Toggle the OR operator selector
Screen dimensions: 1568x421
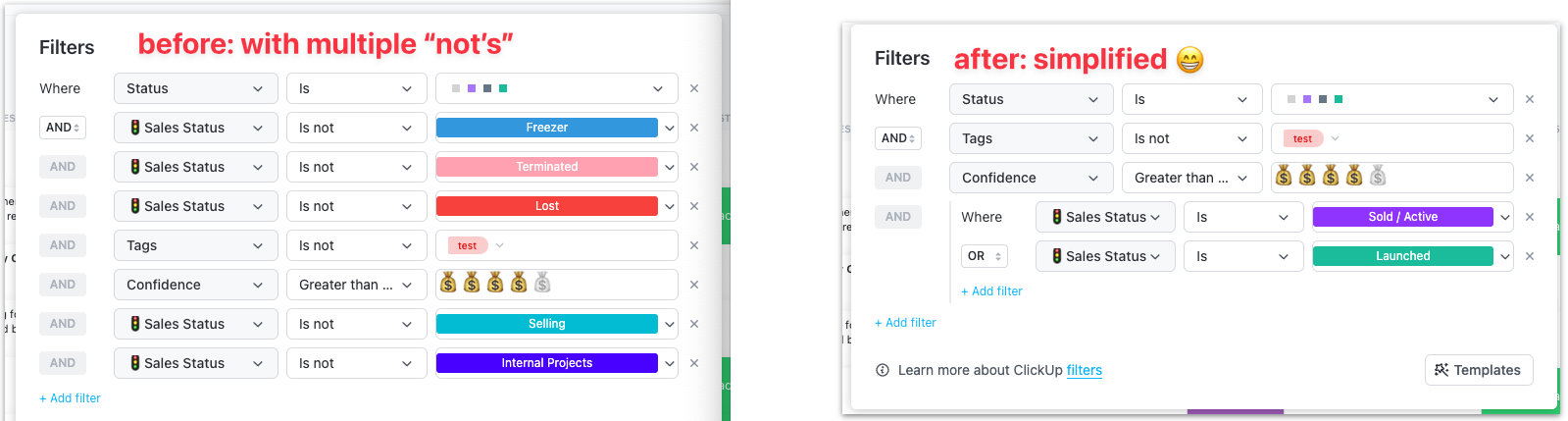click(x=985, y=256)
